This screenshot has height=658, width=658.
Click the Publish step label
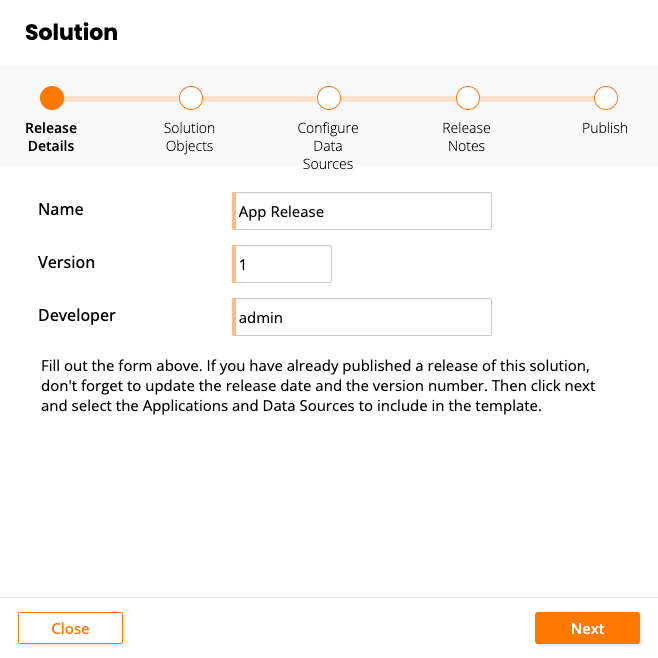coord(605,128)
